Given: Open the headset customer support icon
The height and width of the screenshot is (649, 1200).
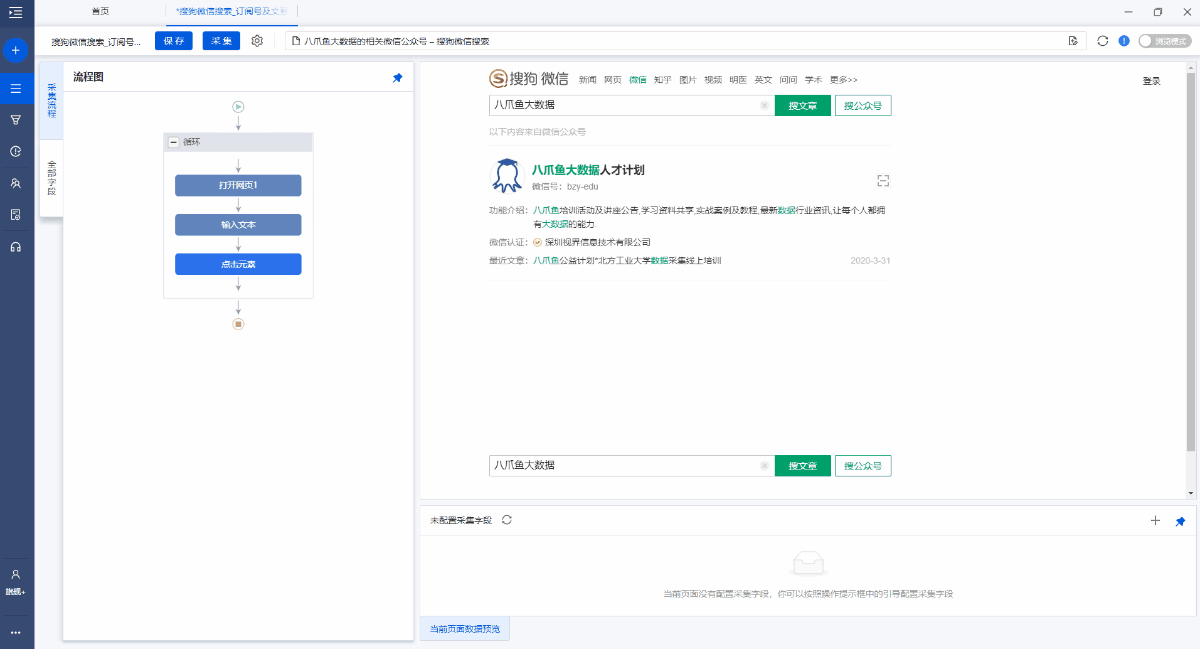Looking at the screenshot, I should pyautogui.click(x=15, y=247).
